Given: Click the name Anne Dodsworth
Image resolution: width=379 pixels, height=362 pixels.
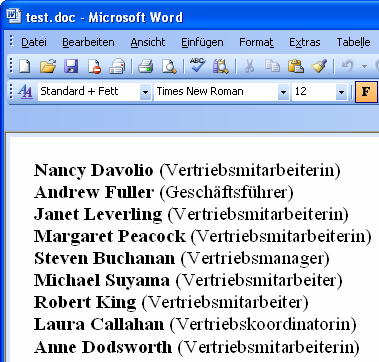Looking at the screenshot, I should coord(103,346).
